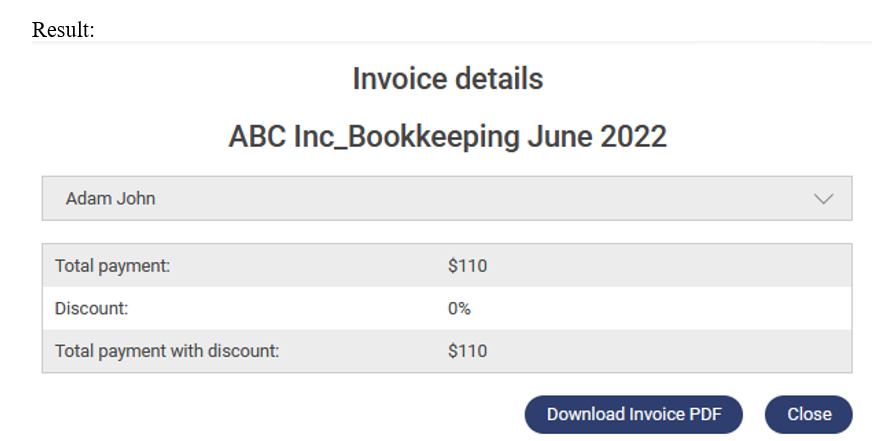Click the 'Total payment:' label
Image resolution: width=880 pixels, height=441 pixels.
[x=113, y=266]
